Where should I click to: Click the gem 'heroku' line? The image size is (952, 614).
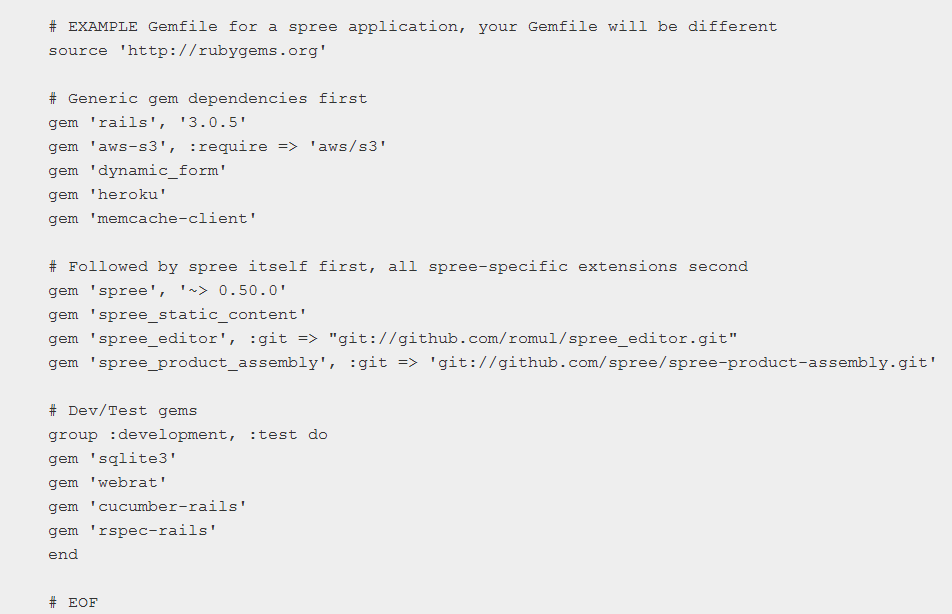[107, 195]
